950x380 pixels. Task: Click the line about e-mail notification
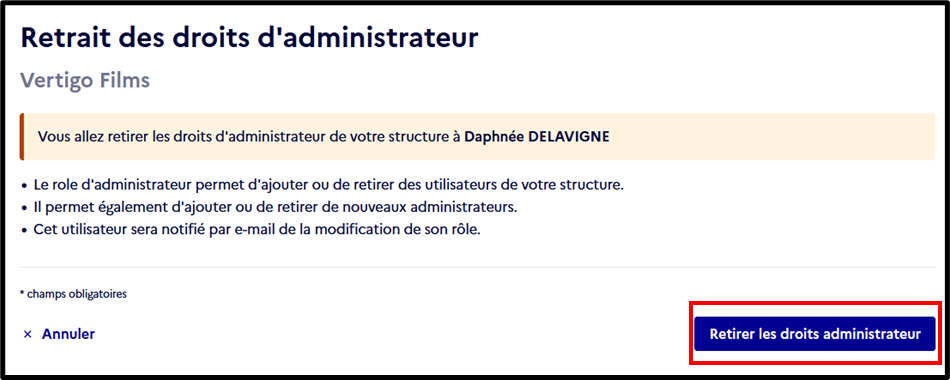pyautogui.click(x=257, y=230)
